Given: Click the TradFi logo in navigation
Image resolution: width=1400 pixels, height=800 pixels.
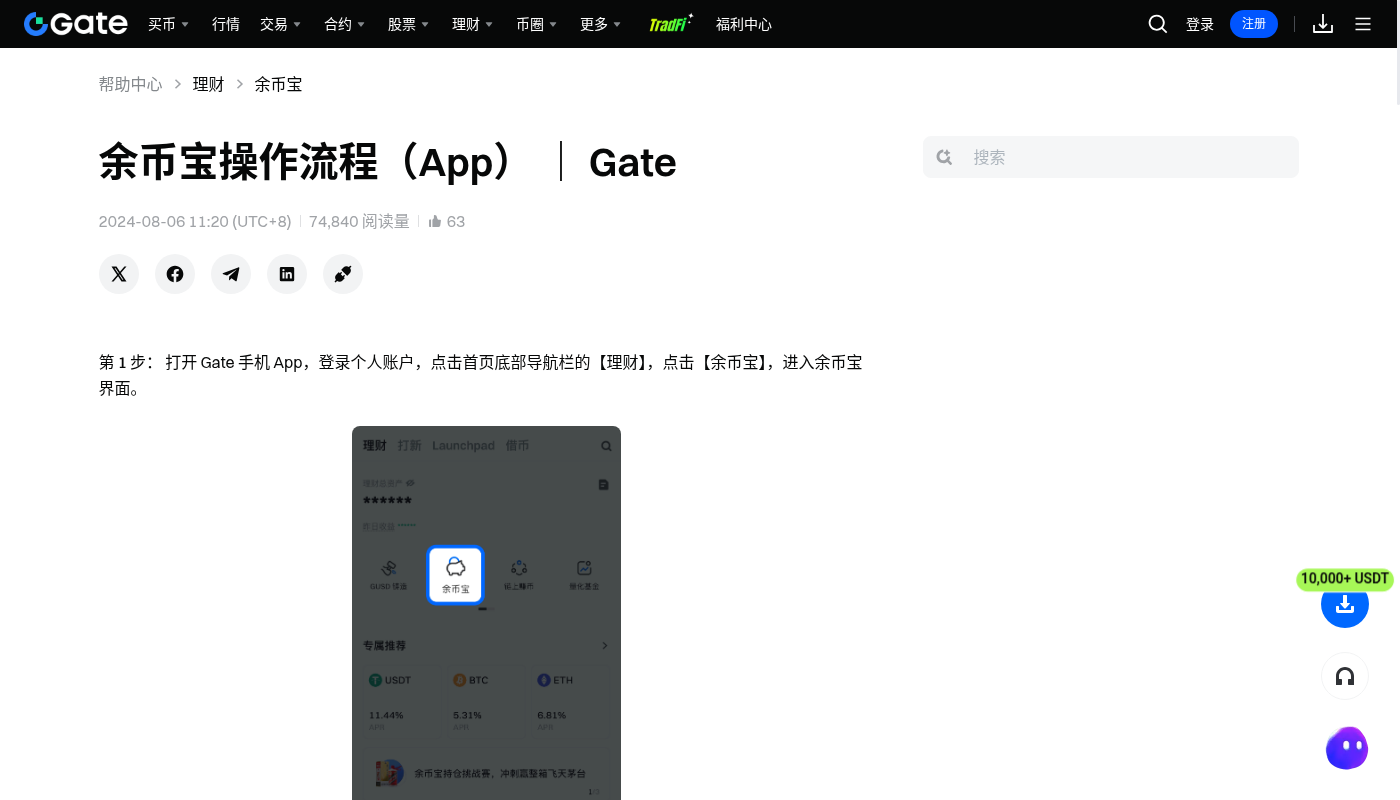Looking at the screenshot, I should click(x=671, y=24).
